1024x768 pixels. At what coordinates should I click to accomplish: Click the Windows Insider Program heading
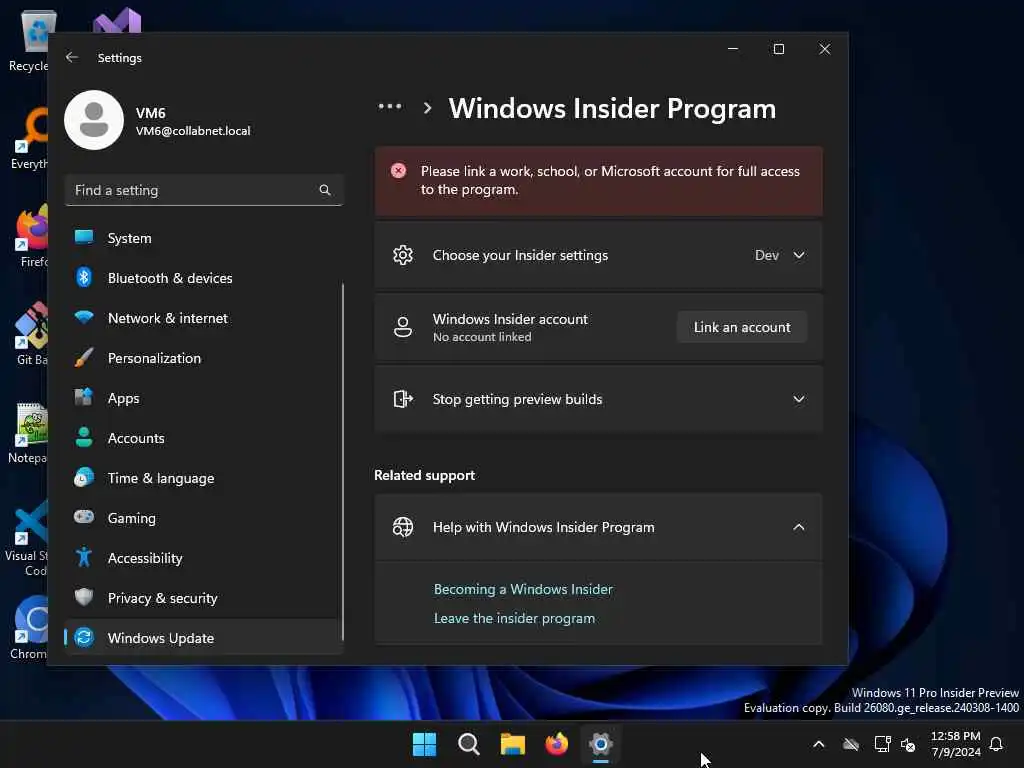pyautogui.click(x=612, y=108)
